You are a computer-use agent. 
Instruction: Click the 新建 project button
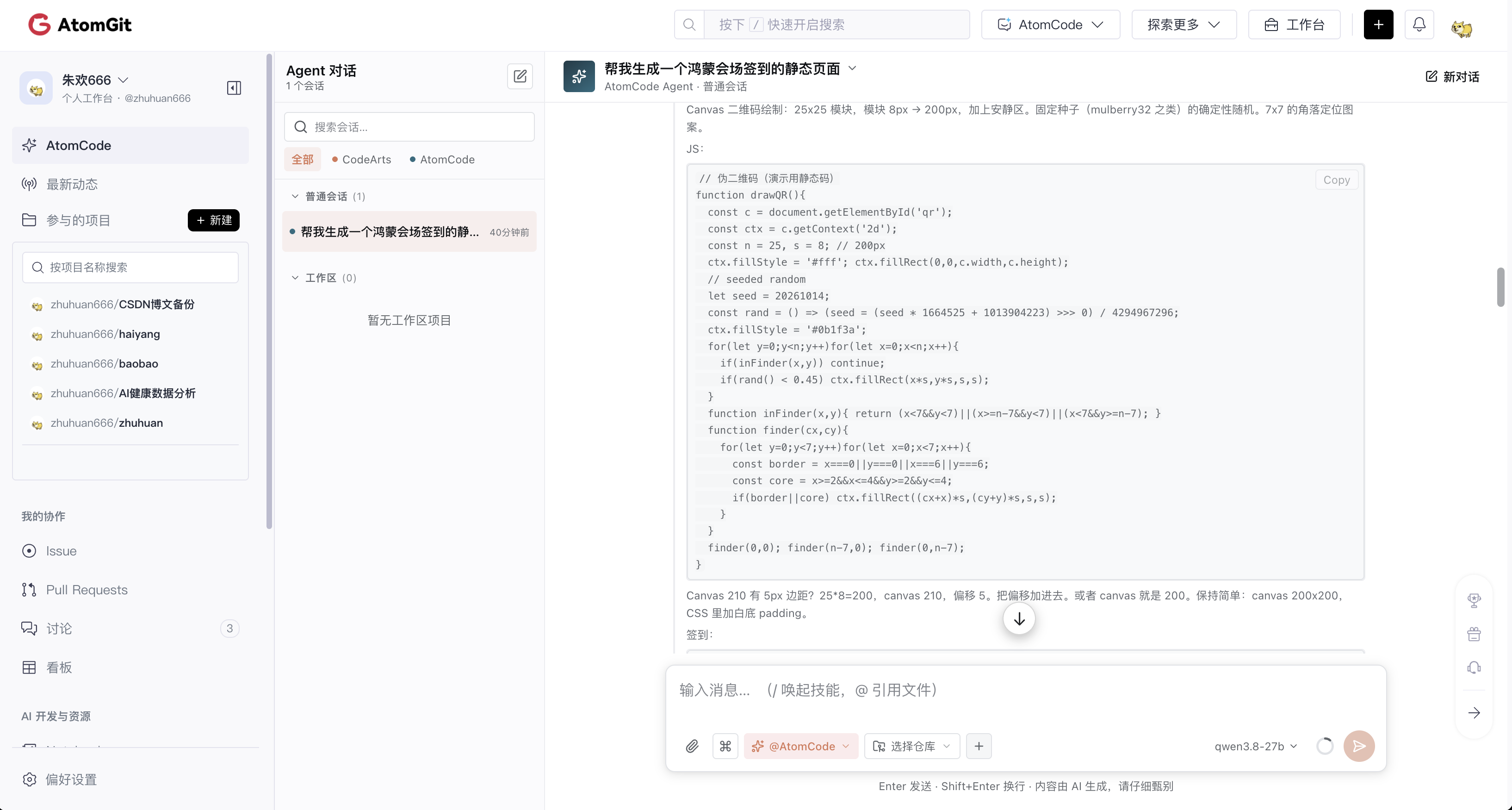(x=214, y=220)
